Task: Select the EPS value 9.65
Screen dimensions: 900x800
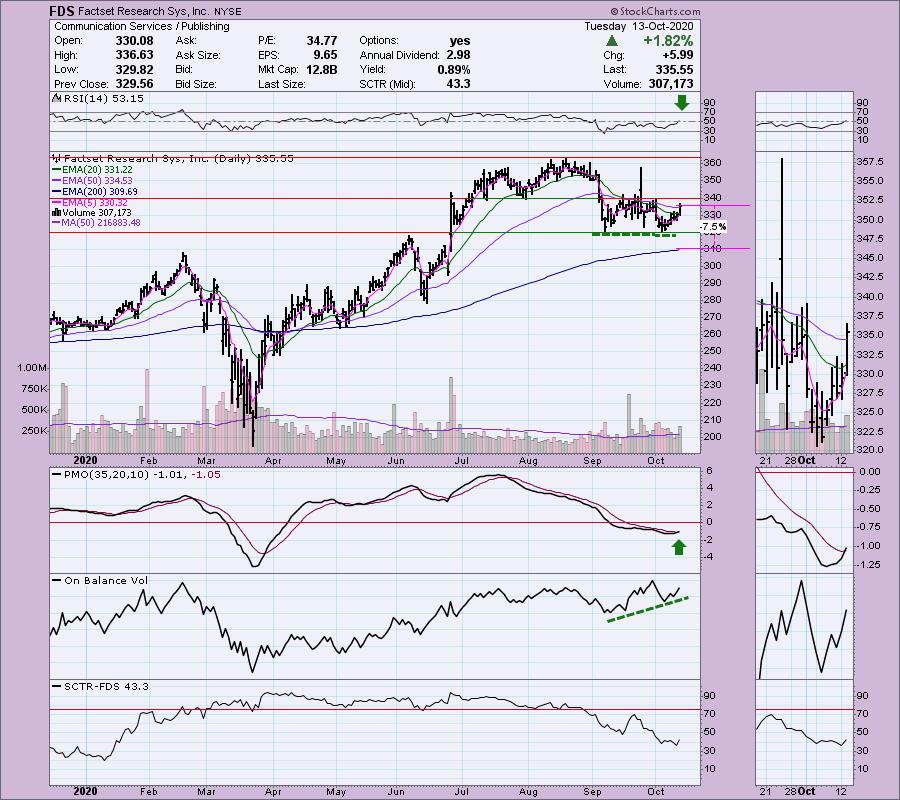Action: [325, 55]
